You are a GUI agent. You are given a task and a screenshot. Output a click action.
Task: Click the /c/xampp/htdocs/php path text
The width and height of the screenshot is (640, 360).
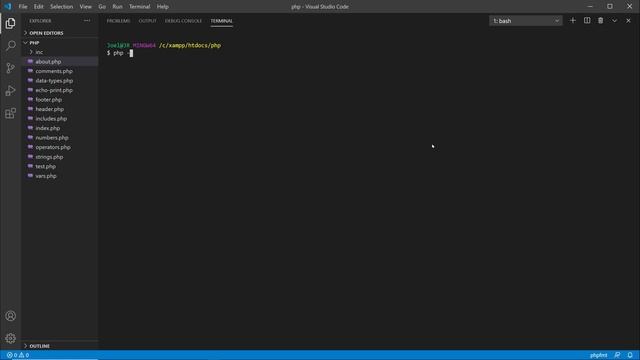[x=190, y=46]
